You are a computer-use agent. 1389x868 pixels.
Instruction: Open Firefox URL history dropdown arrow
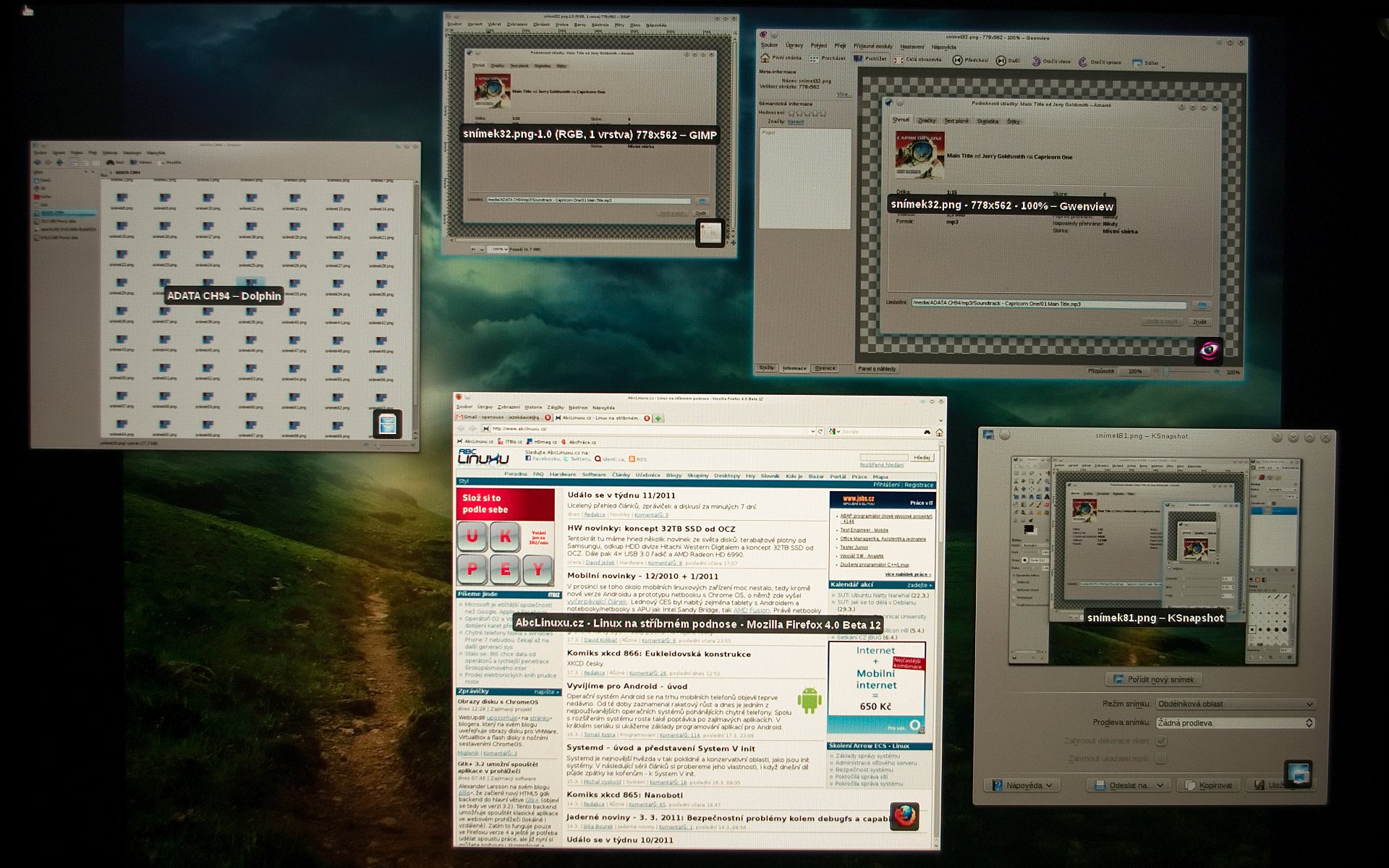[x=813, y=431]
